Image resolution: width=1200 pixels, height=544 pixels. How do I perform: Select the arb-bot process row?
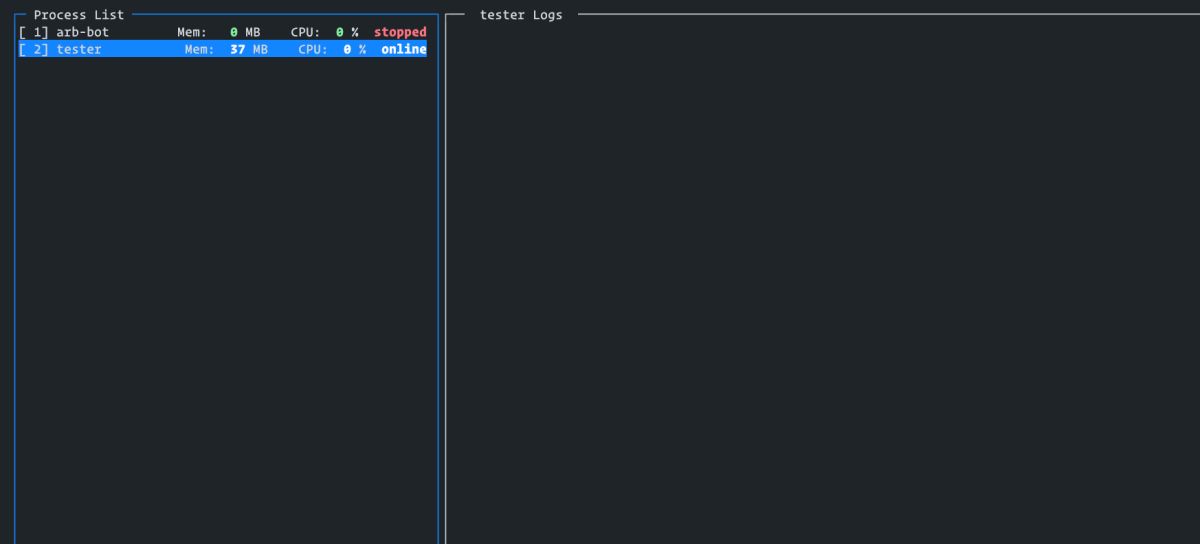222,32
